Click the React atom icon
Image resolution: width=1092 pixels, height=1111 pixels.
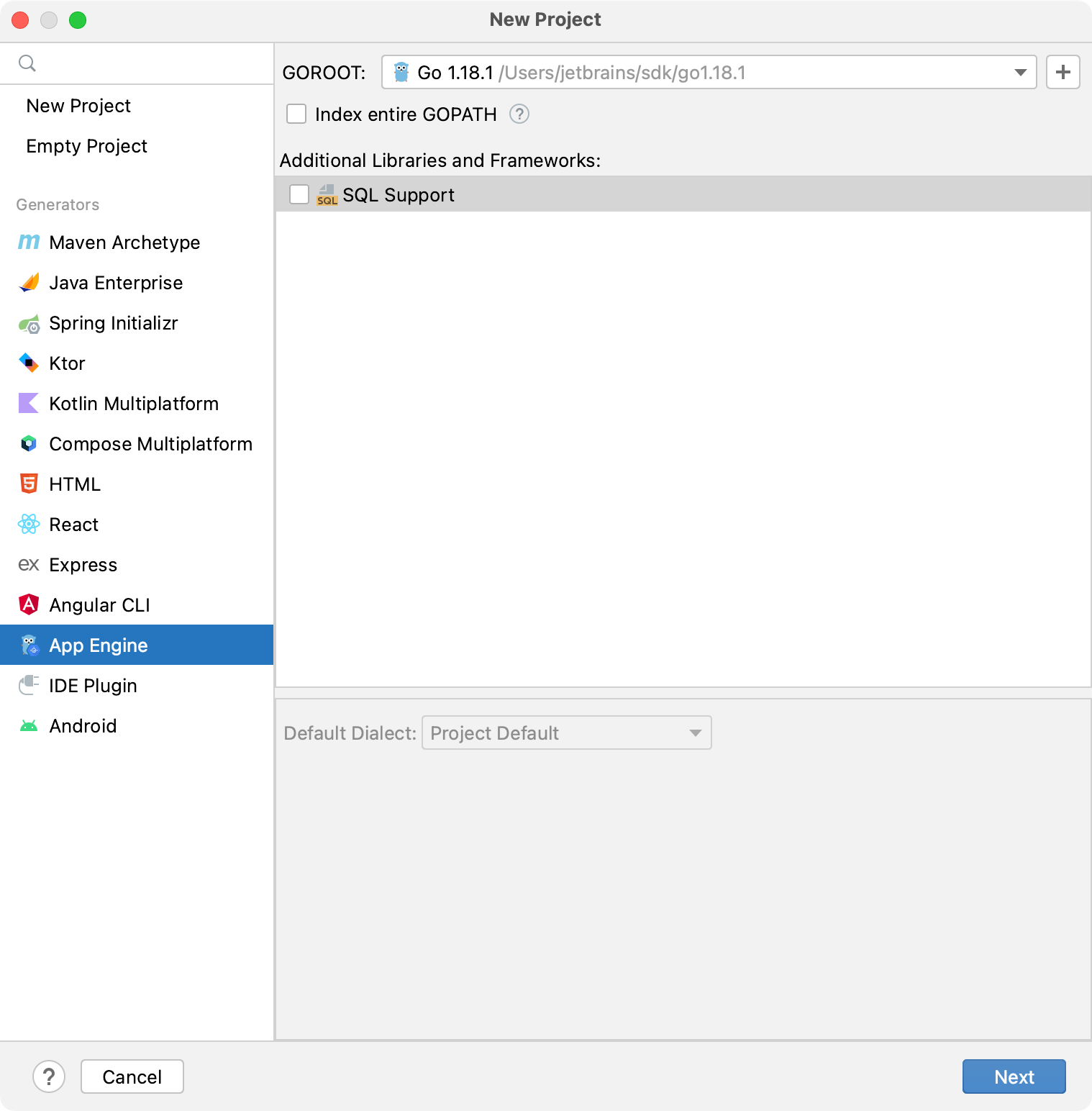pos(29,525)
